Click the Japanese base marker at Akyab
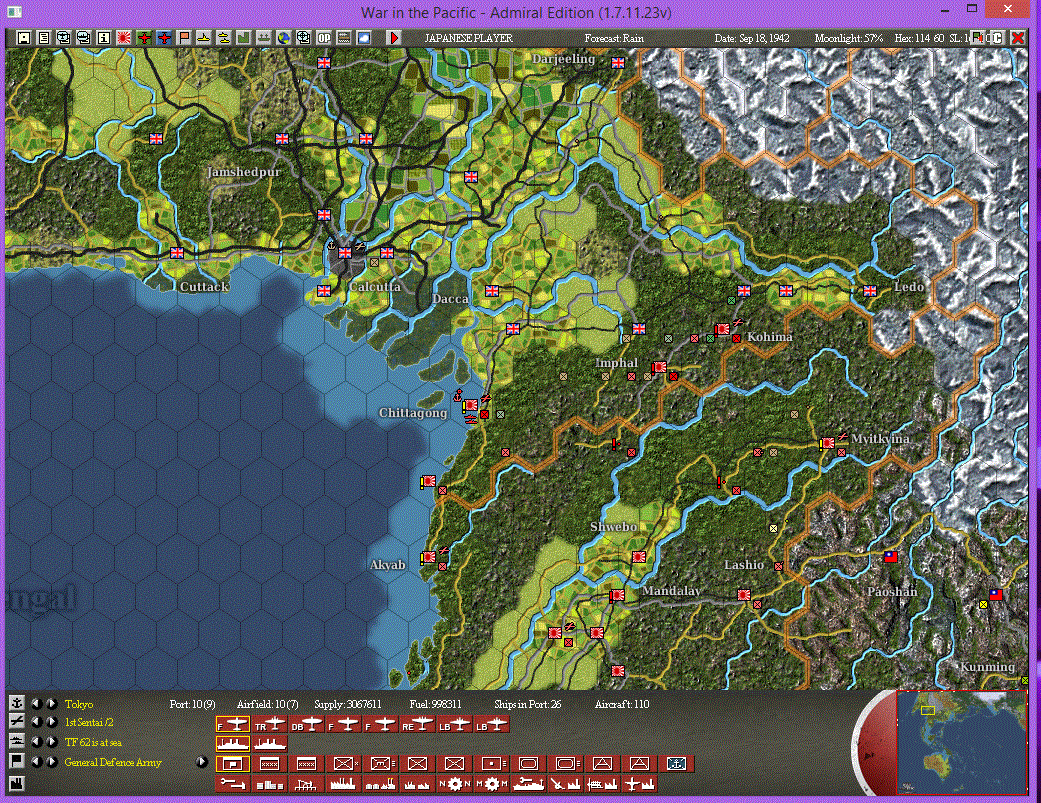 428,557
